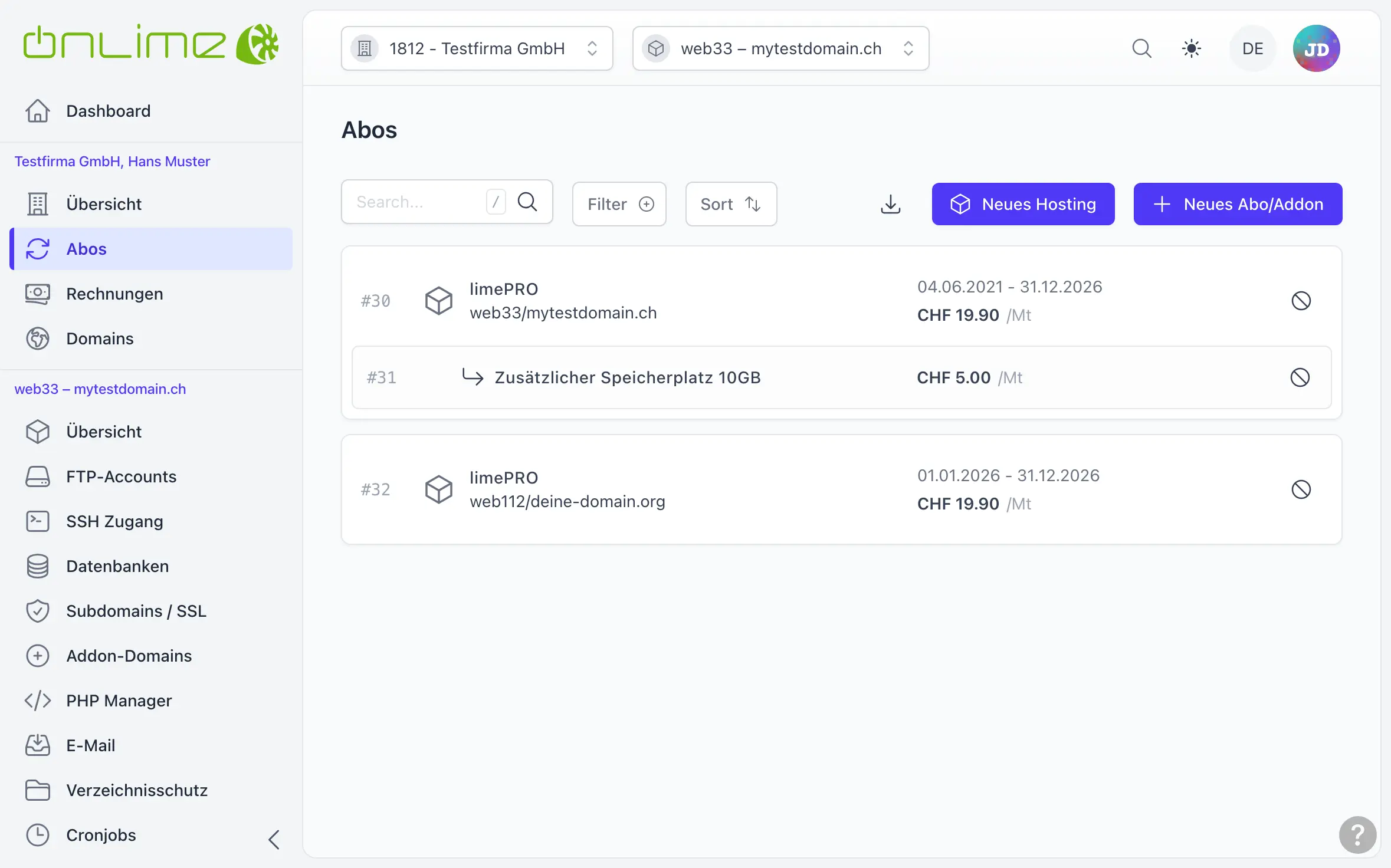Open Übersicht under web33 – mytestdomain.ch

pyautogui.click(x=151, y=432)
